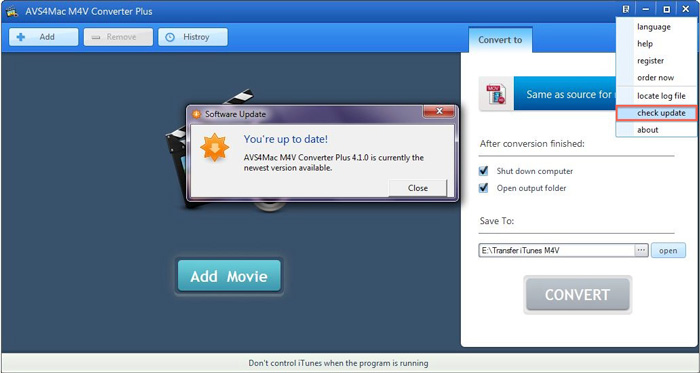
Task: Click the Save To path field
Action: click(556, 250)
